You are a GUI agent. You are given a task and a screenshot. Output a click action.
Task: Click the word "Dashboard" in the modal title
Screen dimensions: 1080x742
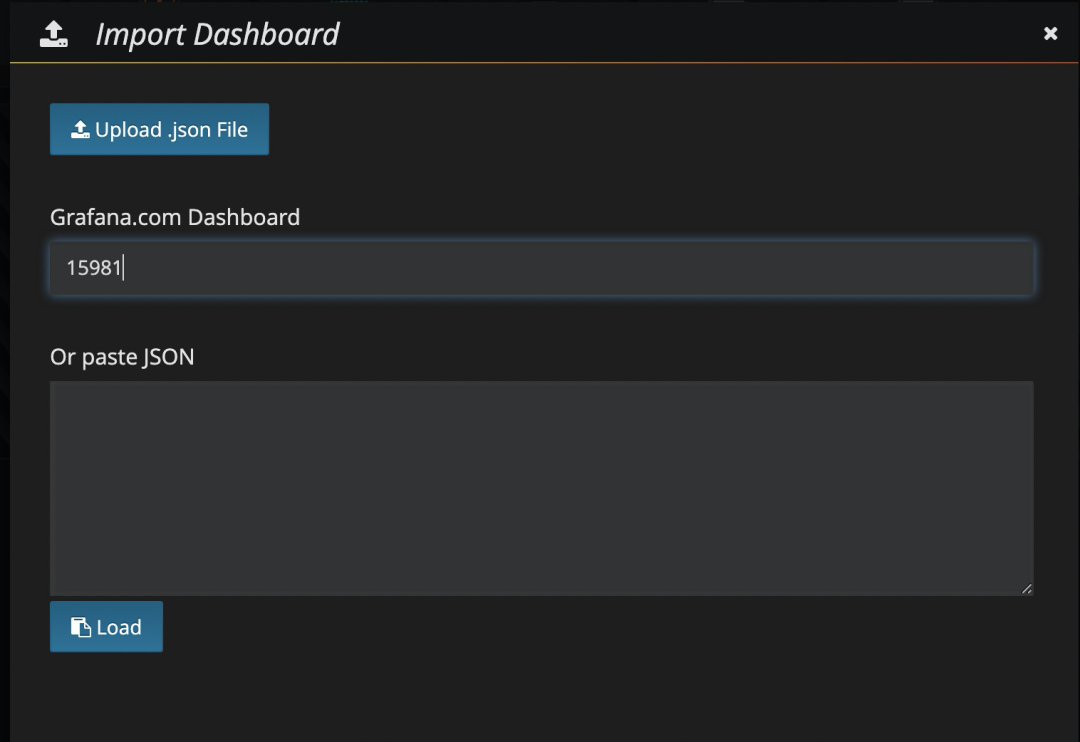click(265, 35)
